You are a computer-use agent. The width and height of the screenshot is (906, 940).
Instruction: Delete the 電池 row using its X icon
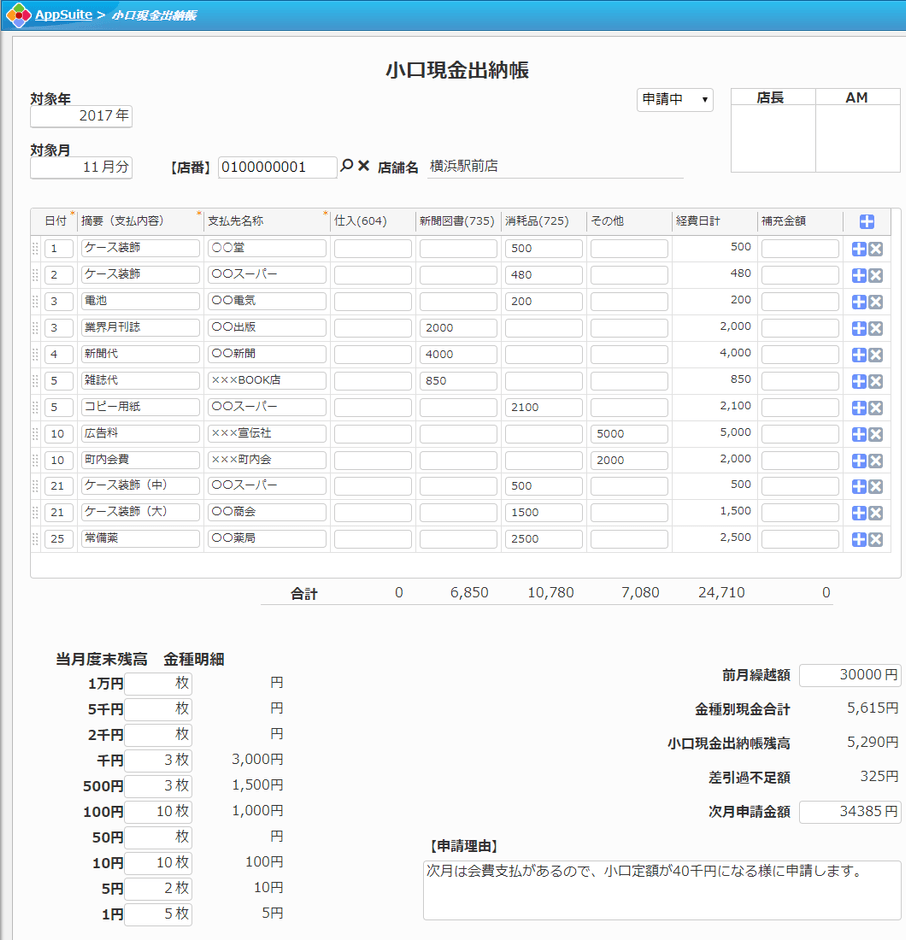click(x=875, y=301)
